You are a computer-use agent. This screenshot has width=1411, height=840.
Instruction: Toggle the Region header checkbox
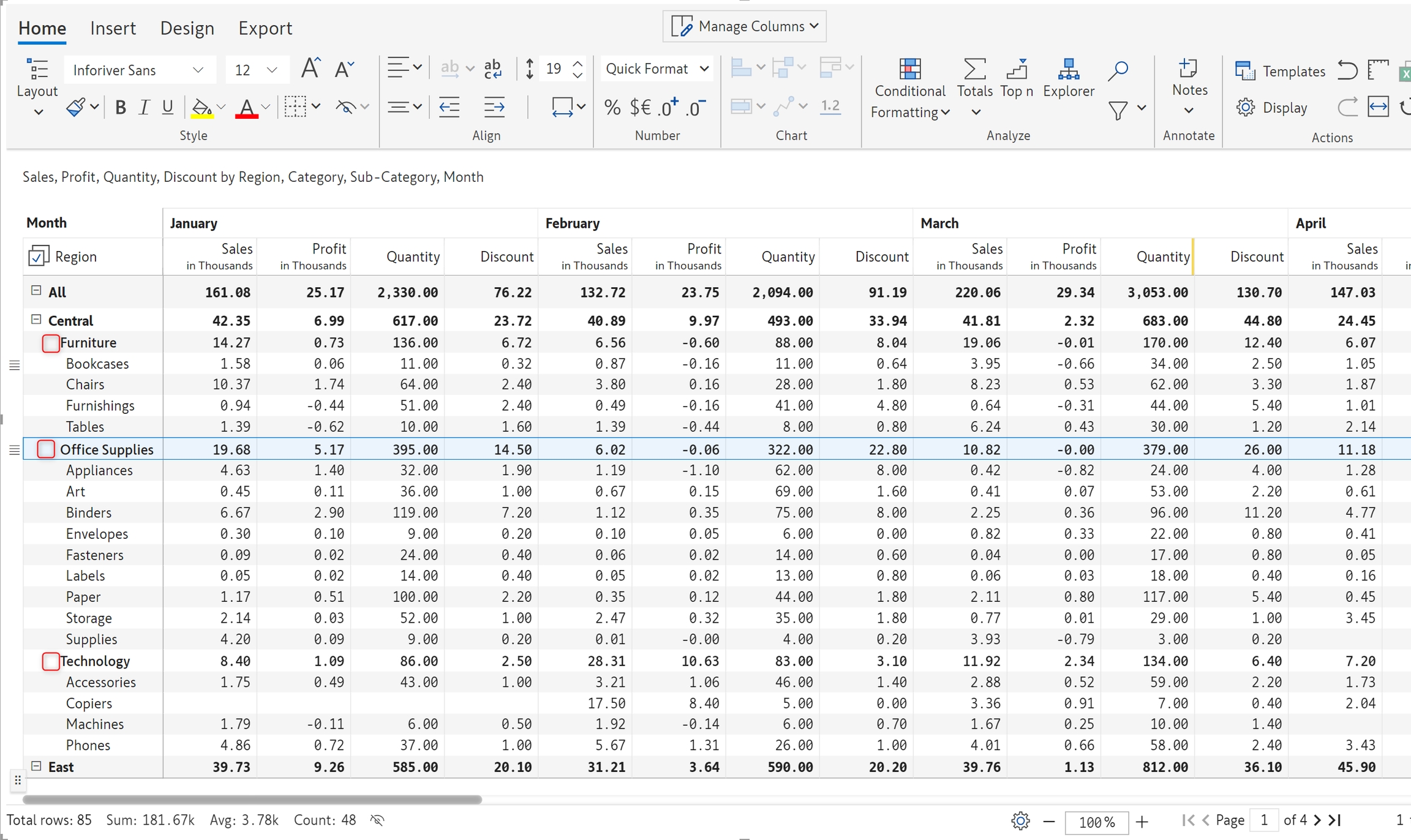click(38, 256)
